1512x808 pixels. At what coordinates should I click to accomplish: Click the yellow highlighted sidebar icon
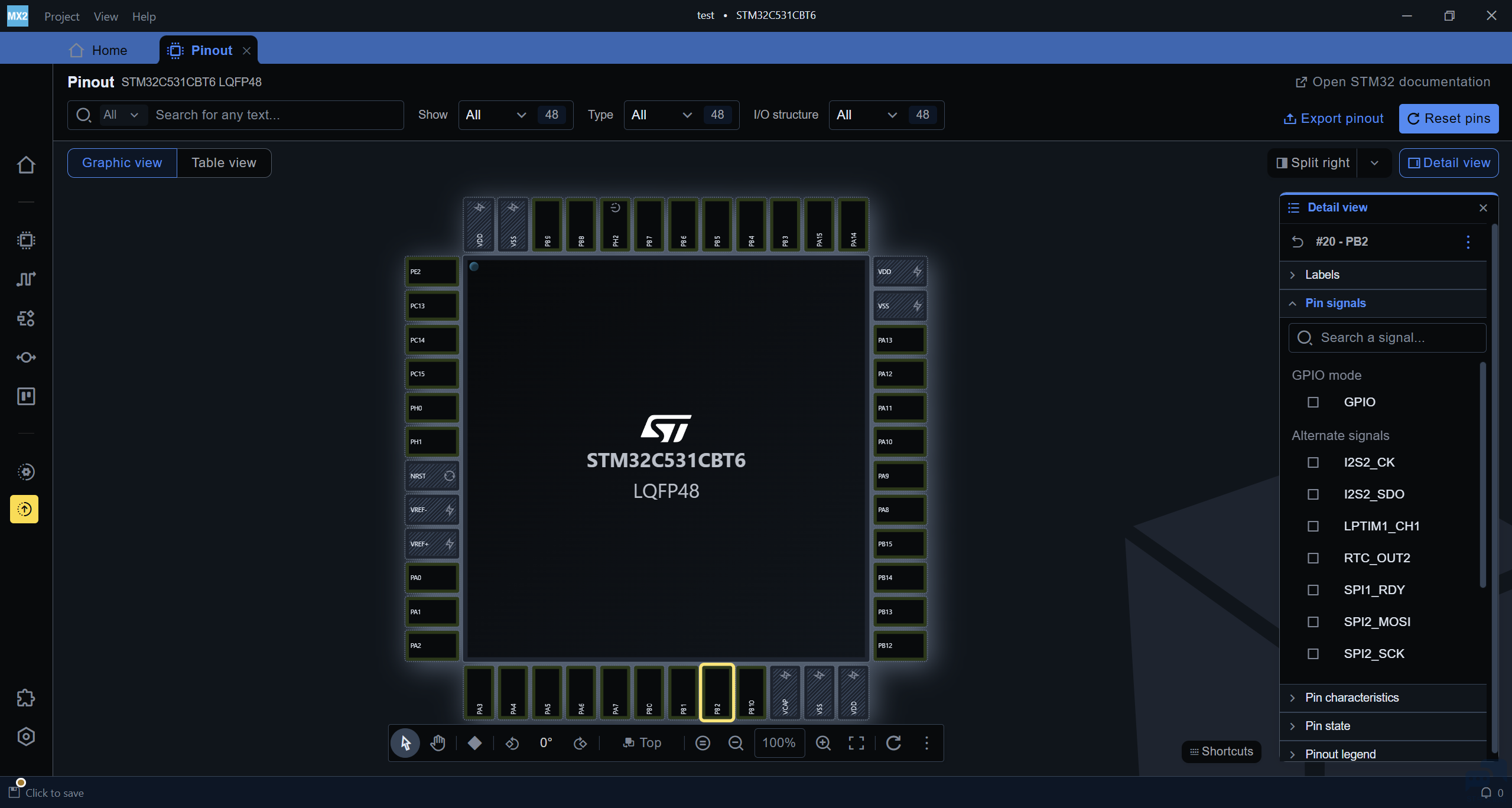pyautogui.click(x=24, y=509)
